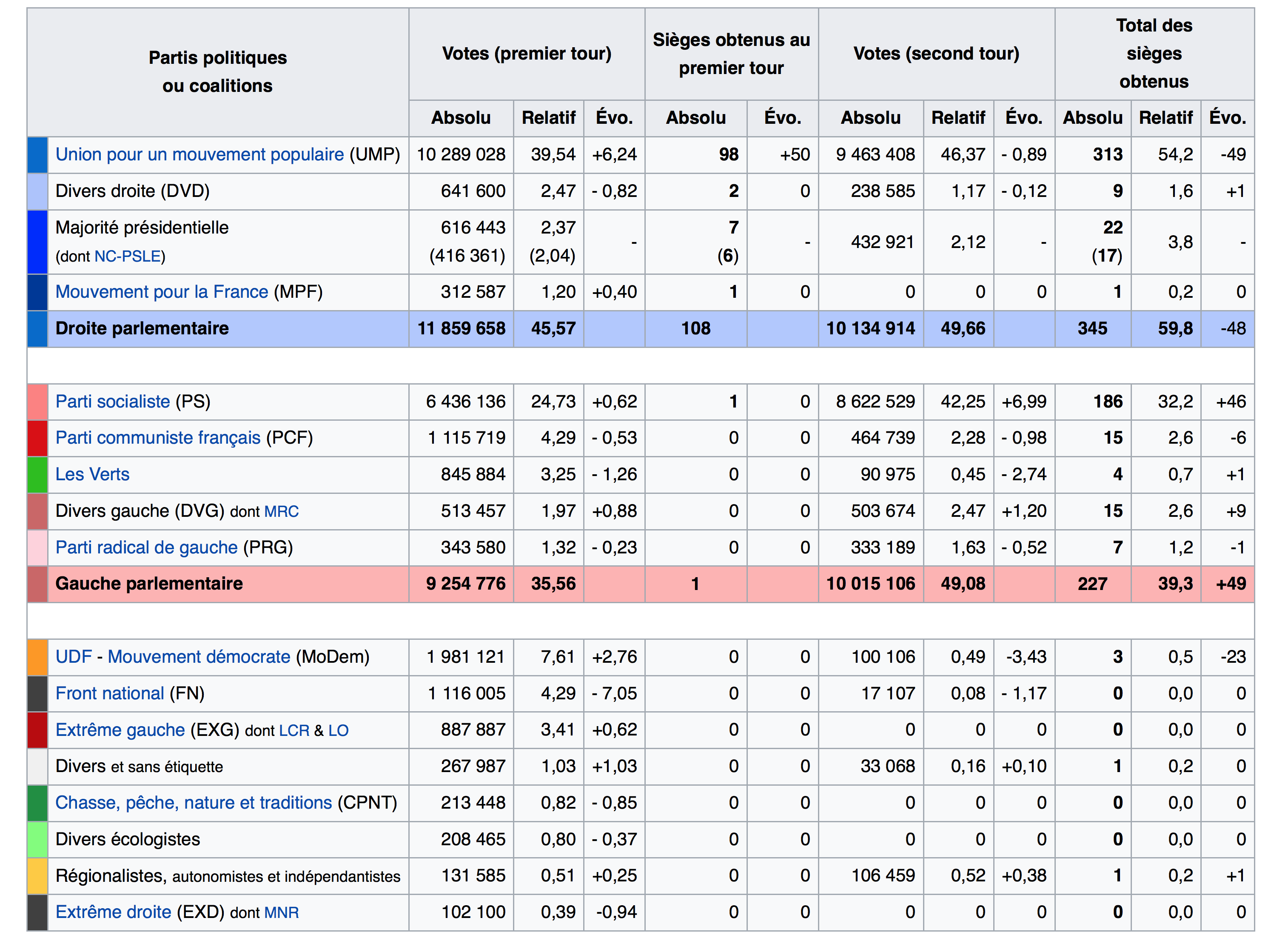The image size is (1271, 952).
Task: Click the Divers et sans étiquette label
Action: 139,767
